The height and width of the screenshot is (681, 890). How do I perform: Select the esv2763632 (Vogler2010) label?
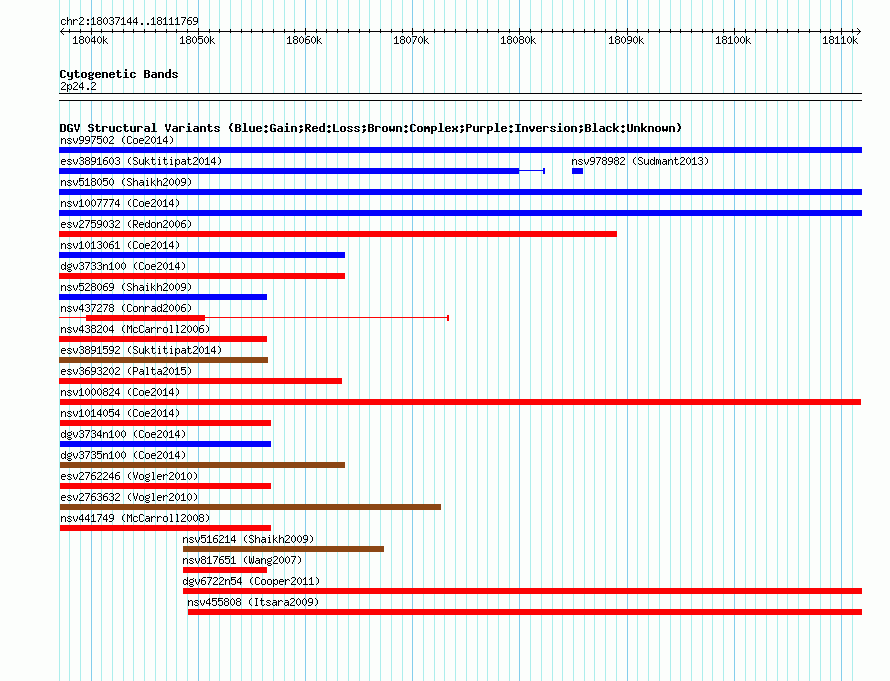coord(129,497)
